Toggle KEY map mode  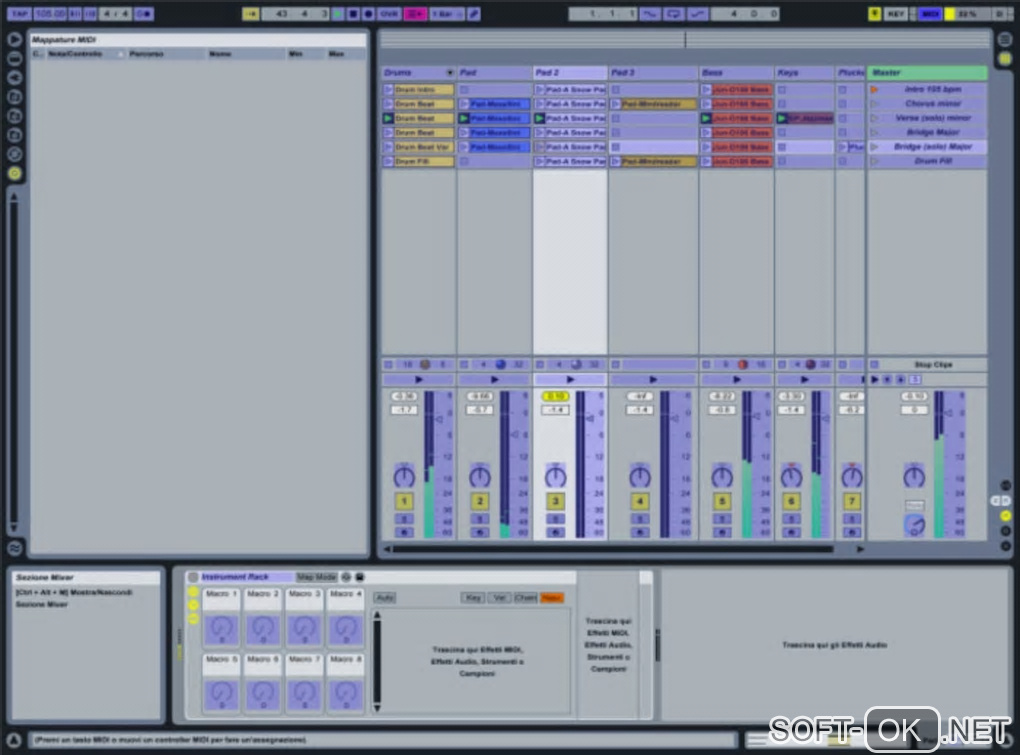(x=896, y=14)
